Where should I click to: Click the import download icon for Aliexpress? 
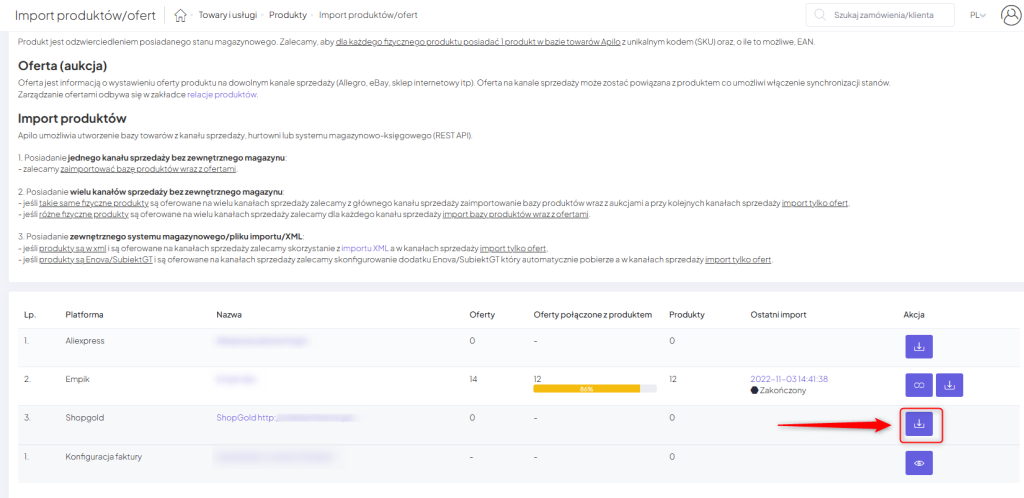coord(919,346)
